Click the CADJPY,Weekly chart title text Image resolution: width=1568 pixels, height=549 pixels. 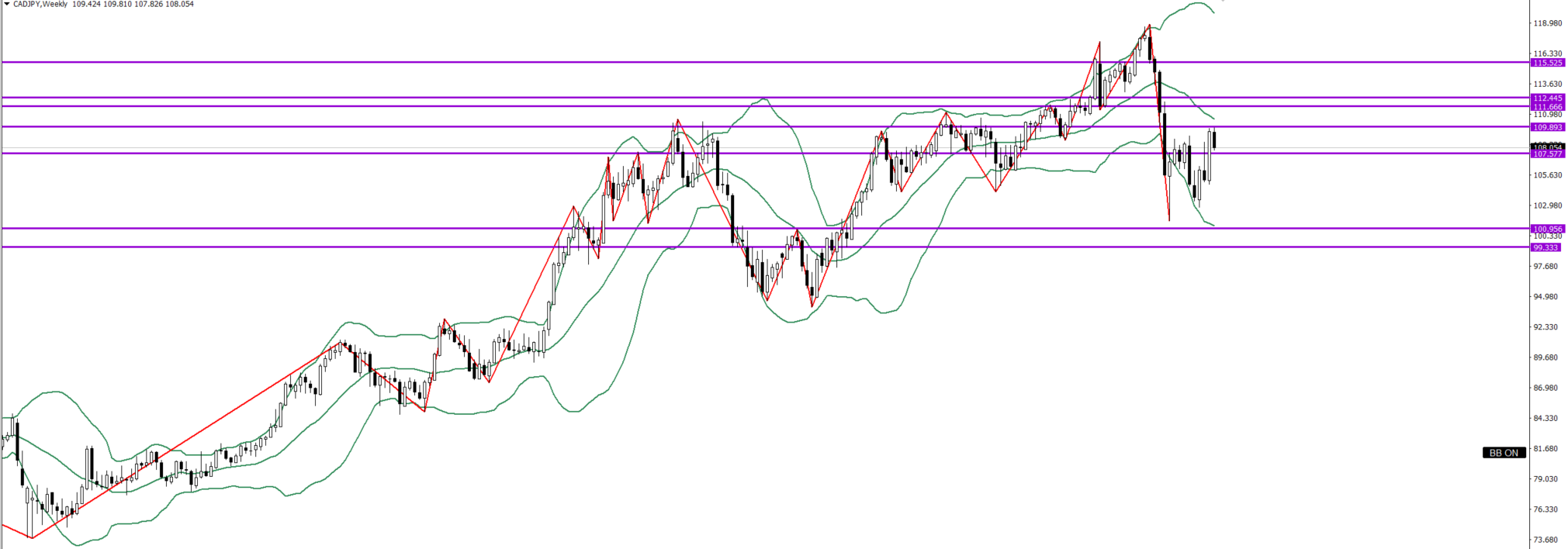click(x=40, y=5)
